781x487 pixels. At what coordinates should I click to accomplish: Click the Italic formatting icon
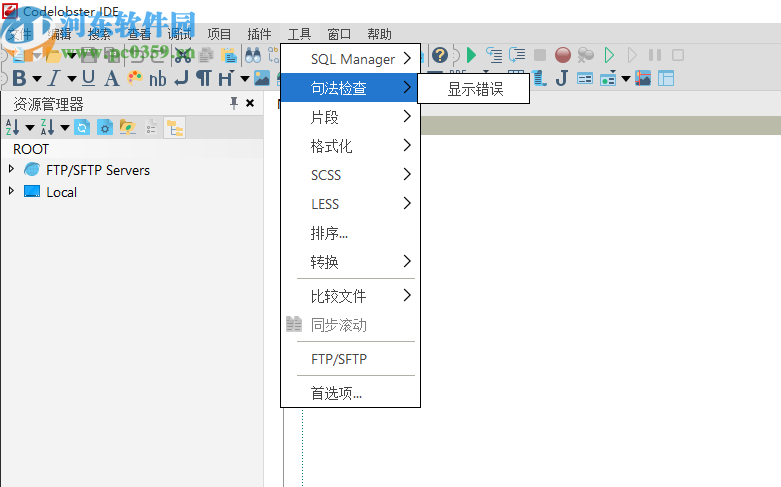(x=54, y=79)
